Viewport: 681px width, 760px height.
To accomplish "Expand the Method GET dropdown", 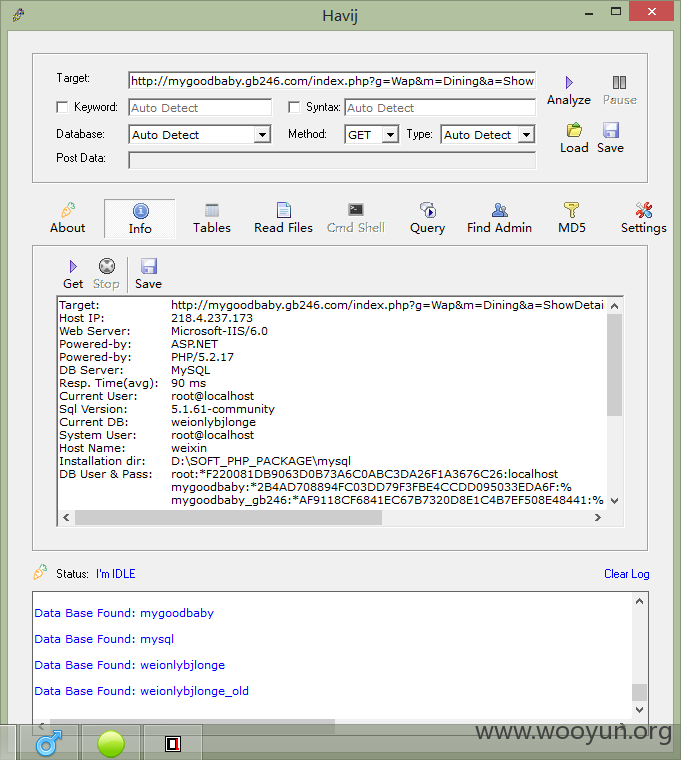I will (390, 134).
